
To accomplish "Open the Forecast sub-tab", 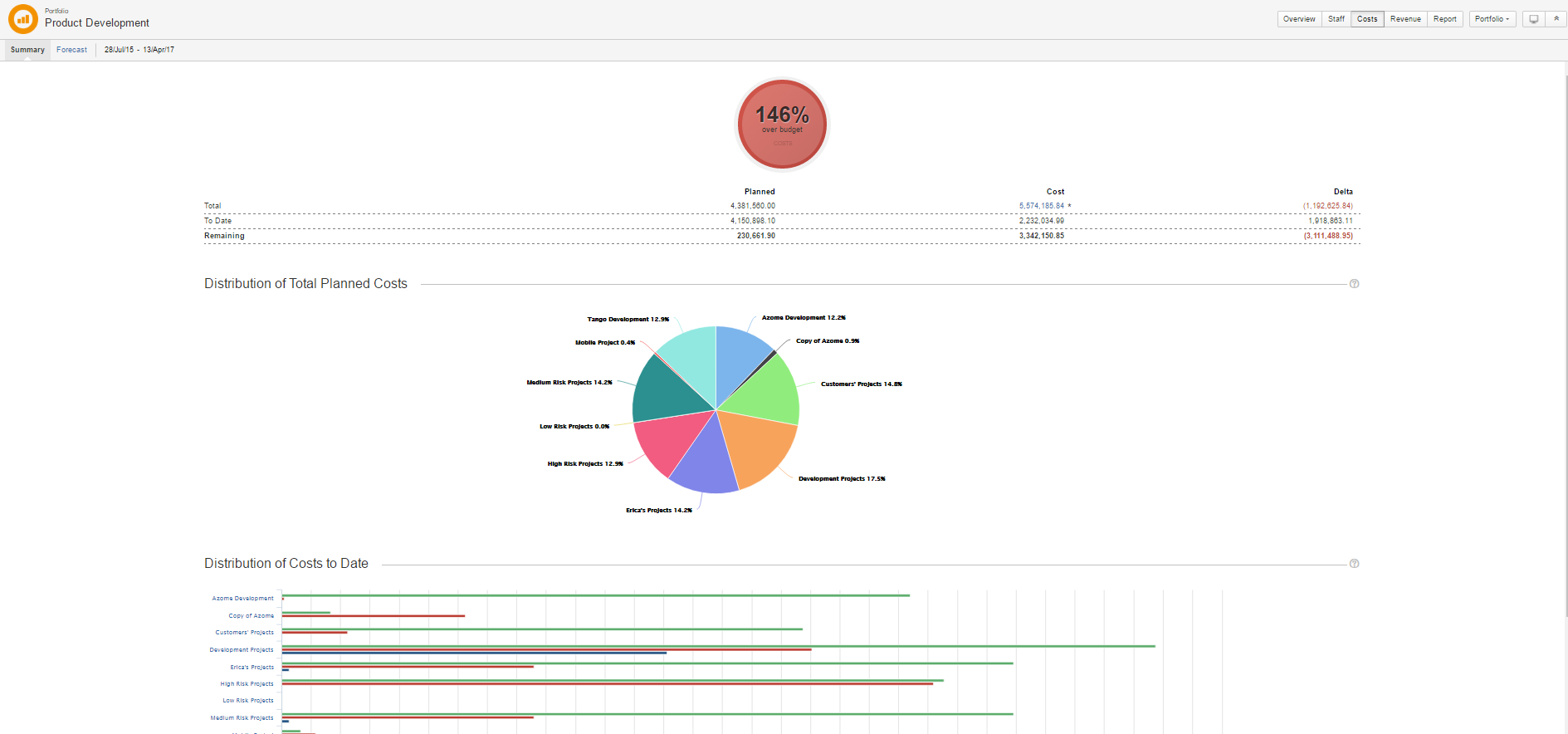I will [71, 50].
